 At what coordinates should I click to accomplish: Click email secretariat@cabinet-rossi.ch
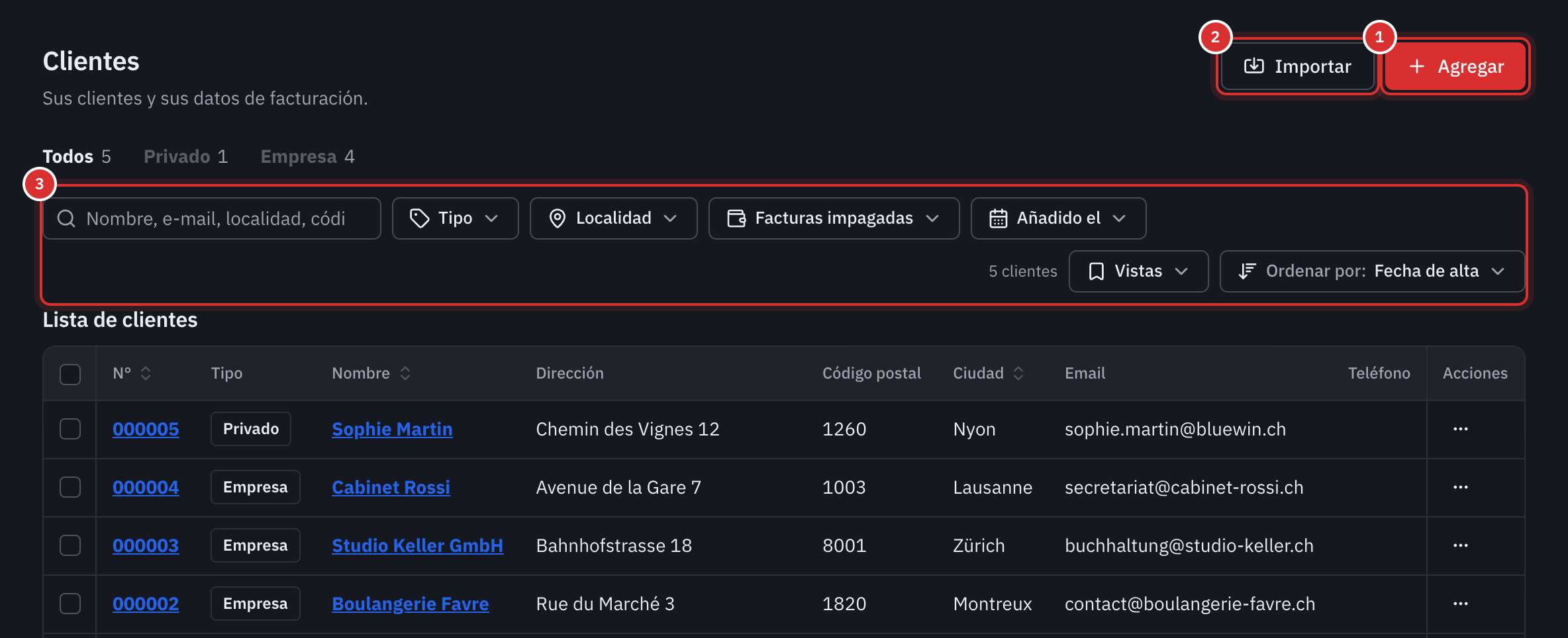[x=1184, y=487]
